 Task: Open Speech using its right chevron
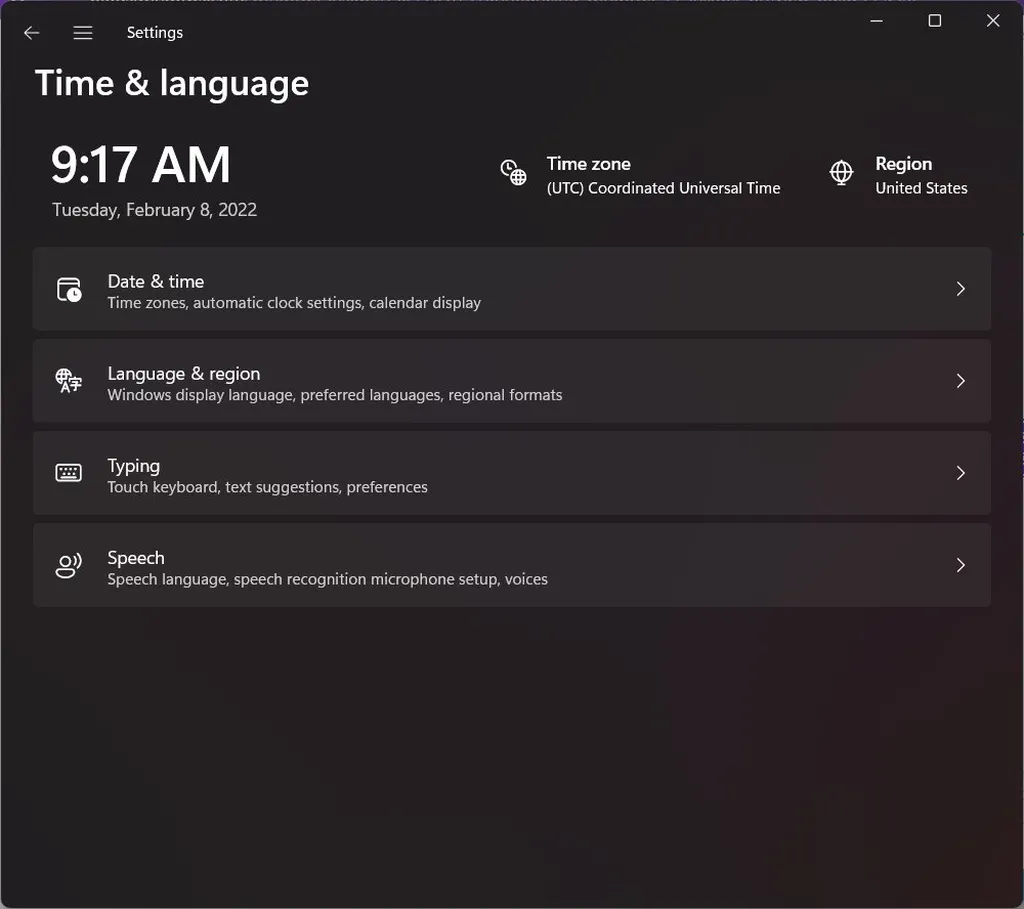[961, 565]
